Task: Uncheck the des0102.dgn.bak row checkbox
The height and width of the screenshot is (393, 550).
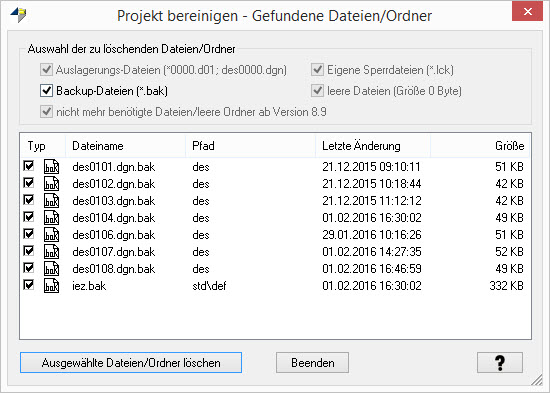Action: tap(28, 182)
